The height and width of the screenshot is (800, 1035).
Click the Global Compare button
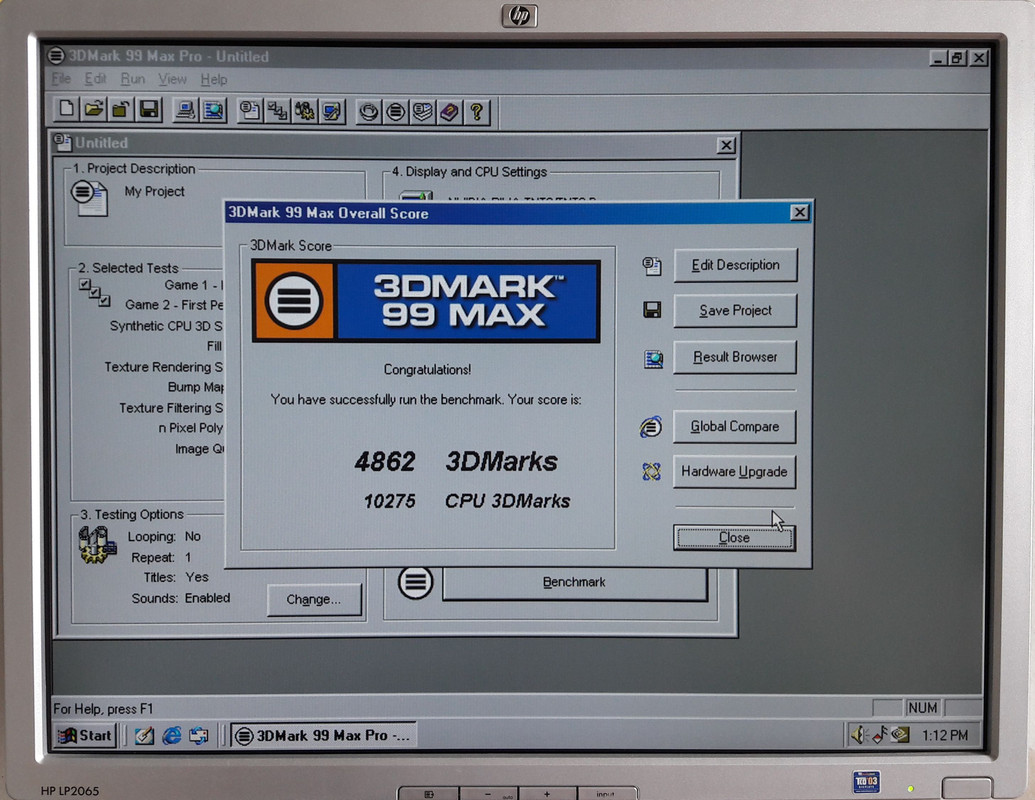coord(734,426)
